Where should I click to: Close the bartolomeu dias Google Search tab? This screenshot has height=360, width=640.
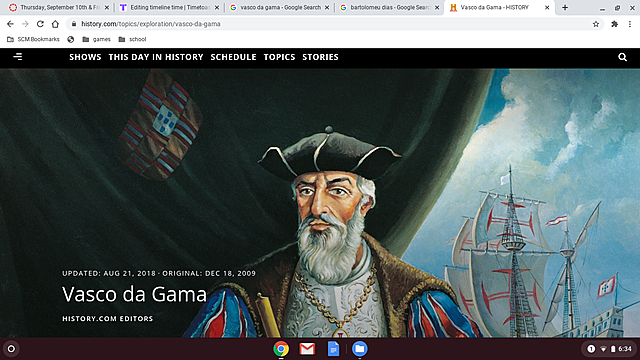tap(437, 7)
